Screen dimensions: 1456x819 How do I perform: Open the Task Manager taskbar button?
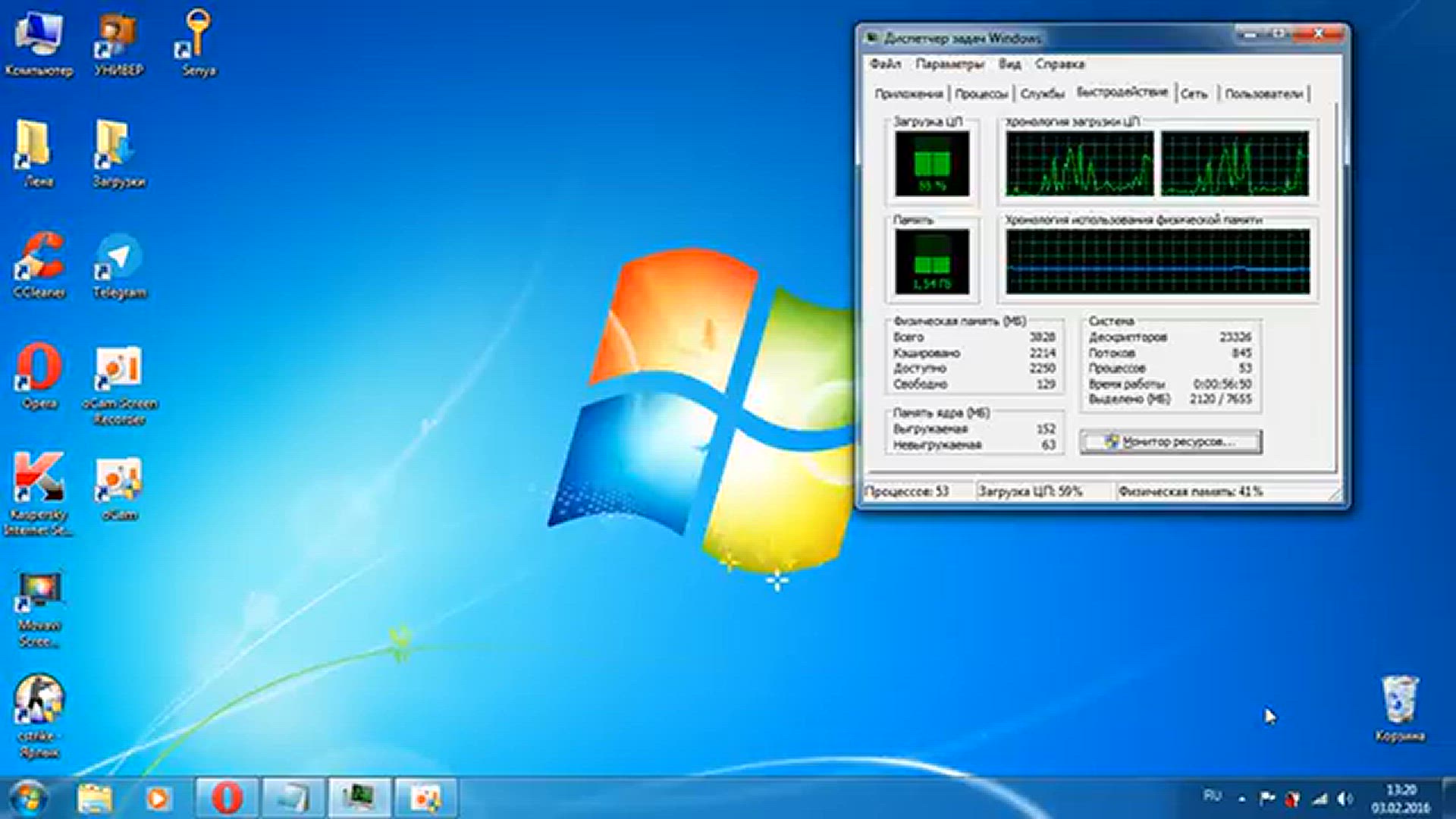359,798
